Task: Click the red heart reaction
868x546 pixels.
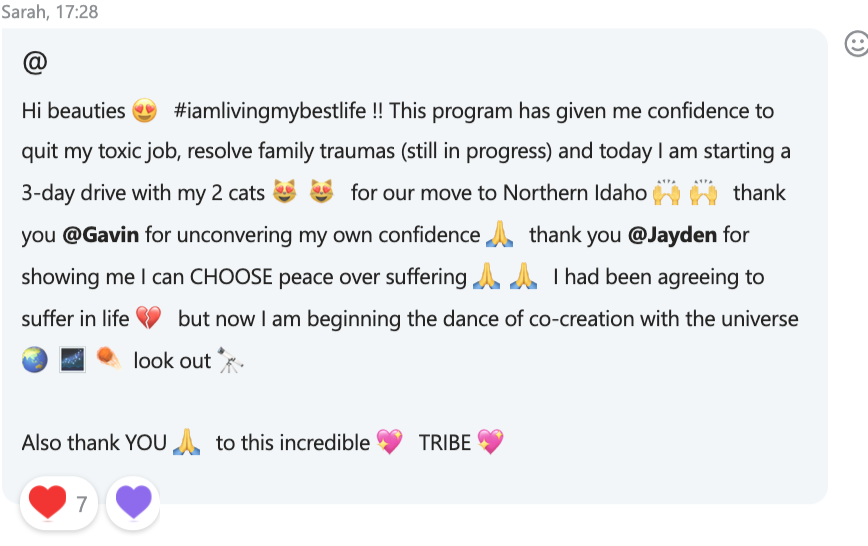Action: (x=47, y=502)
